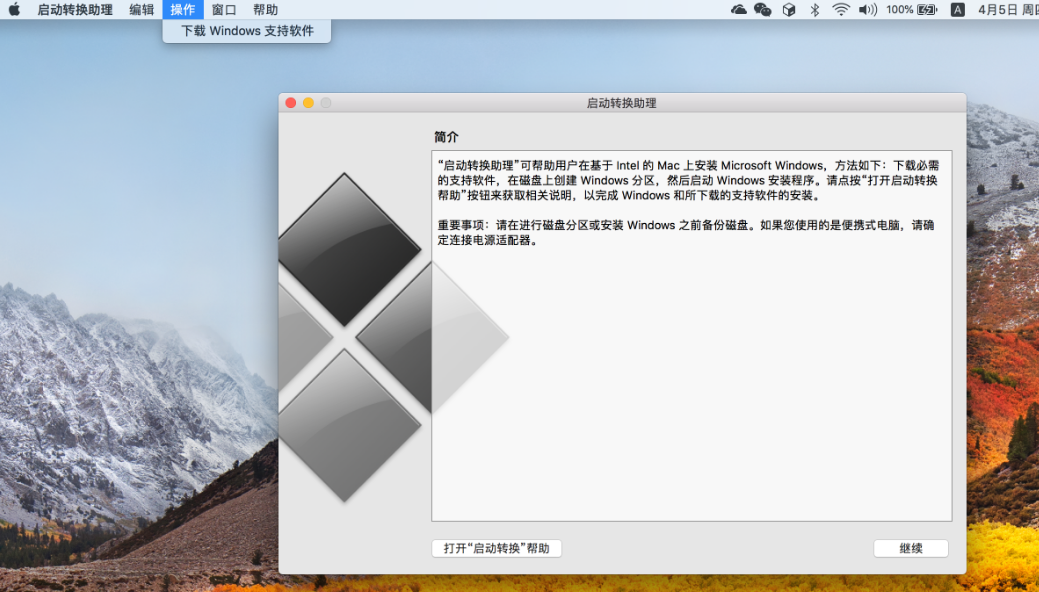Screen dimensions: 1039x592
Task: Open the 窗口 menu
Action: 224,9
